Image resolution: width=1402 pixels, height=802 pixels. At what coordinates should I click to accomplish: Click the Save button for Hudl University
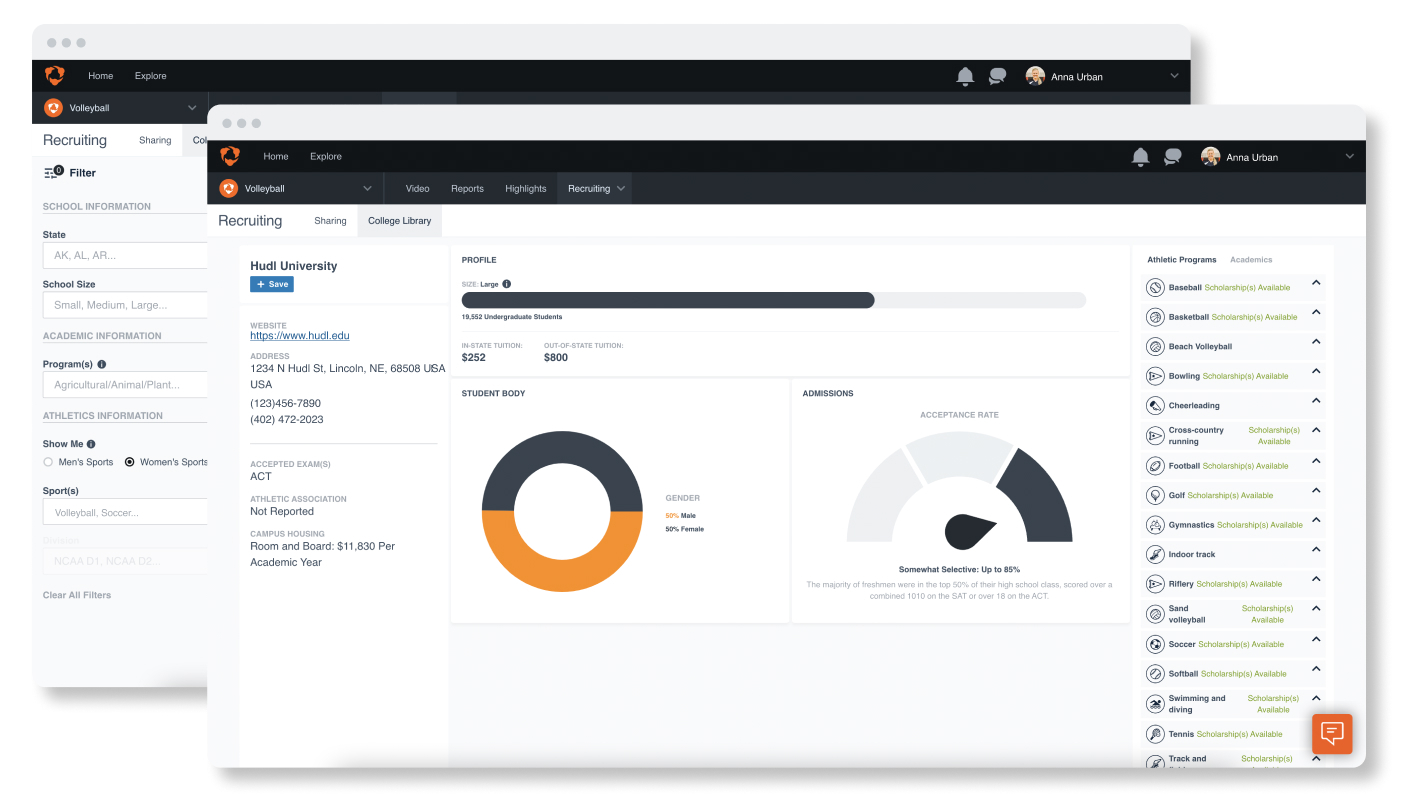272,284
